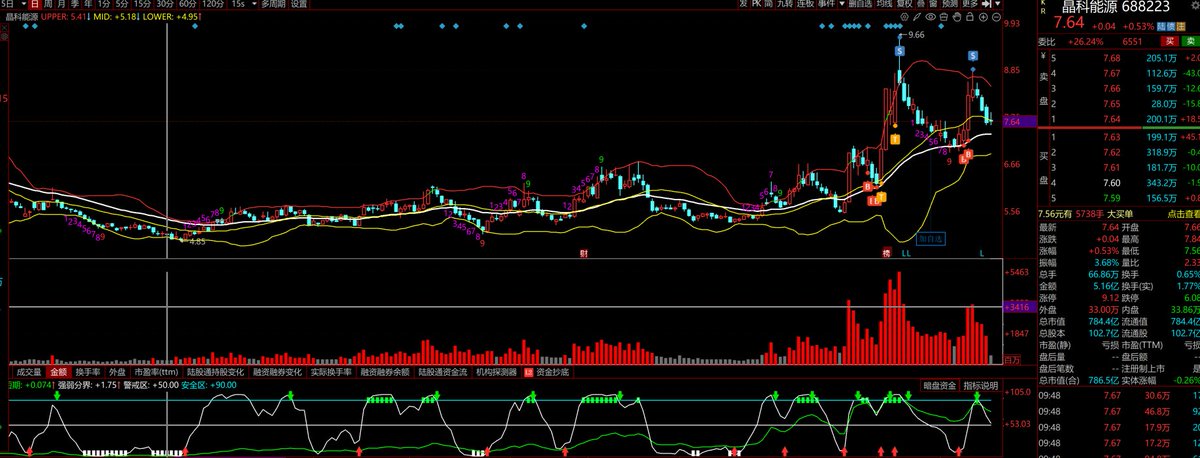Switch to 融资融券变化 tab
This screenshot has width=1200, height=458.
point(277,371)
